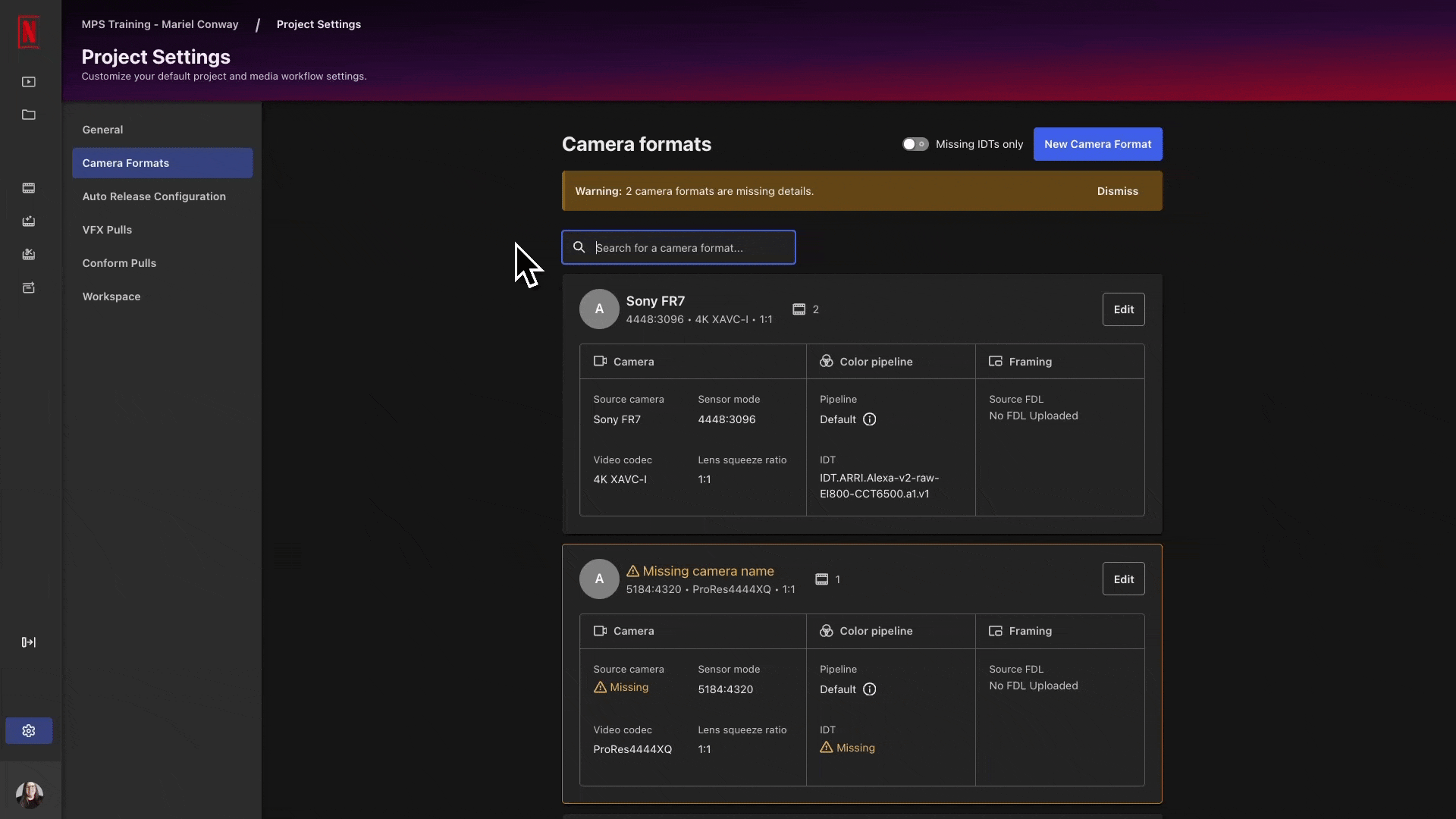Image resolution: width=1456 pixels, height=819 pixels.
Task: Click 'No FDL Uploaded' in Sony FR7 card
Action: click(x=1034, y=416)
